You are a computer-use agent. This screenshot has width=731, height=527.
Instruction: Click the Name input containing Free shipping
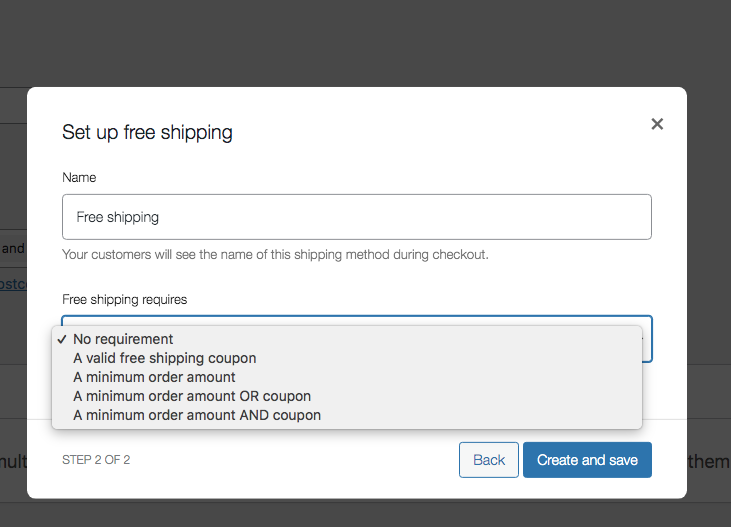pyautogui.click(x=357, y=217)
